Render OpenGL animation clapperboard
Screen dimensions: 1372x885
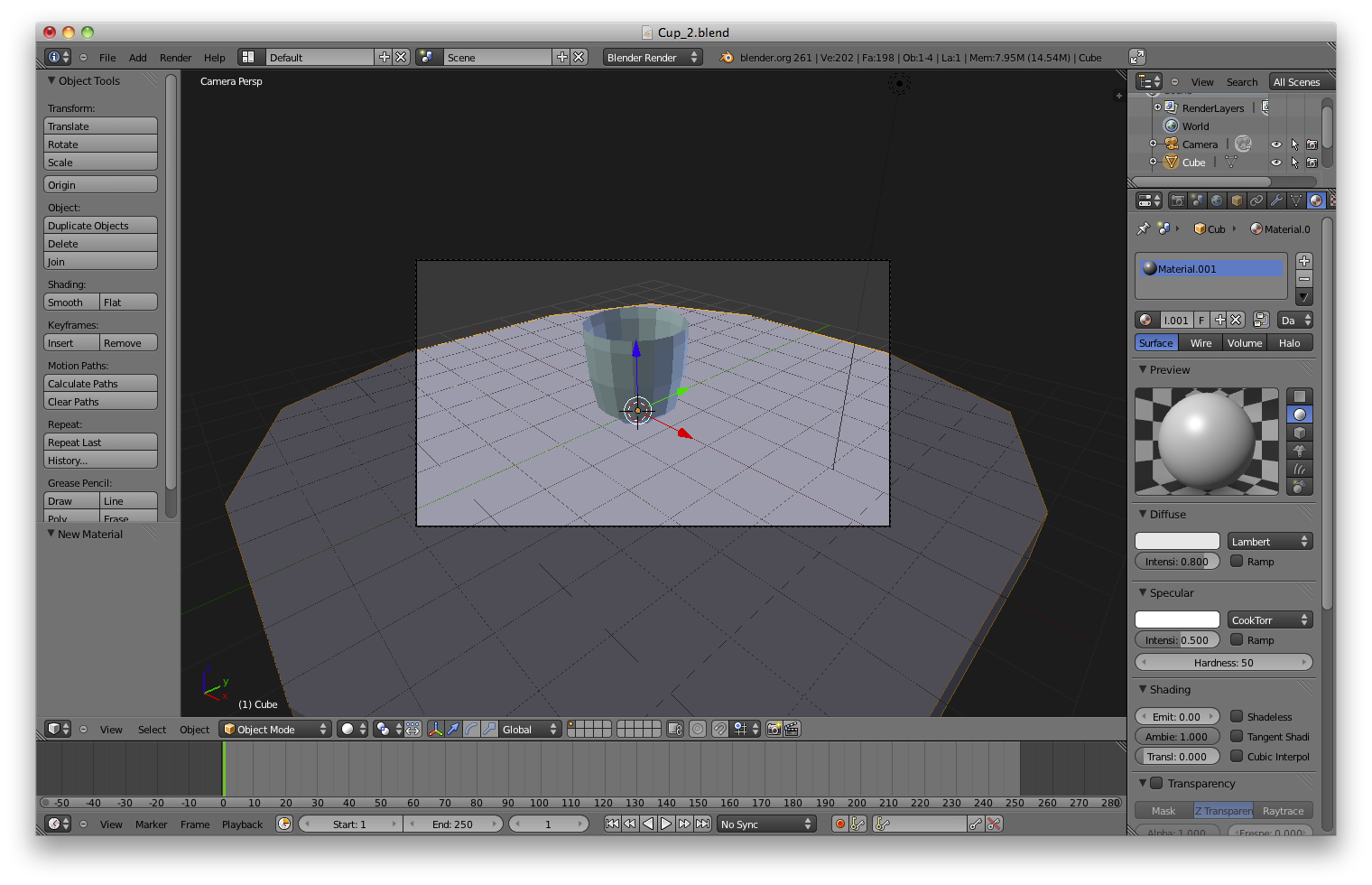click(x=792, y=729)
